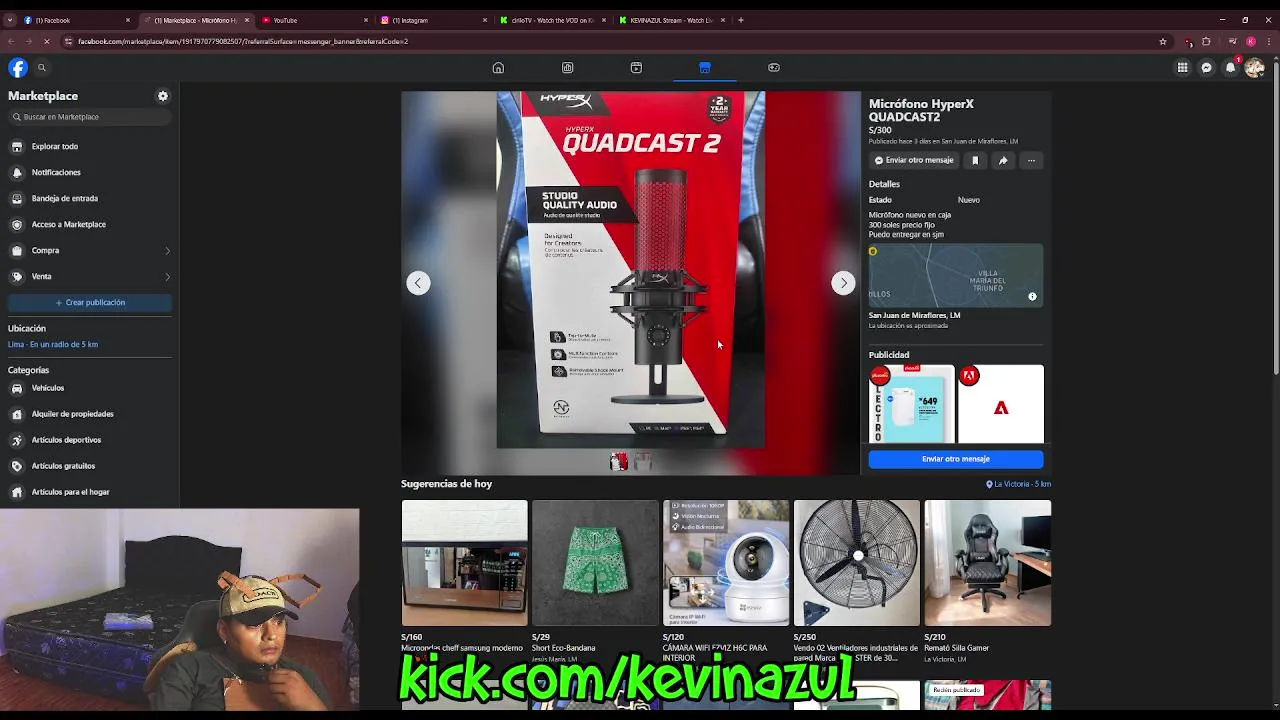The width and height of the screenshot is (1280, 720).
Task: Select second photo thumbnail below image
Action: point(643,461)
